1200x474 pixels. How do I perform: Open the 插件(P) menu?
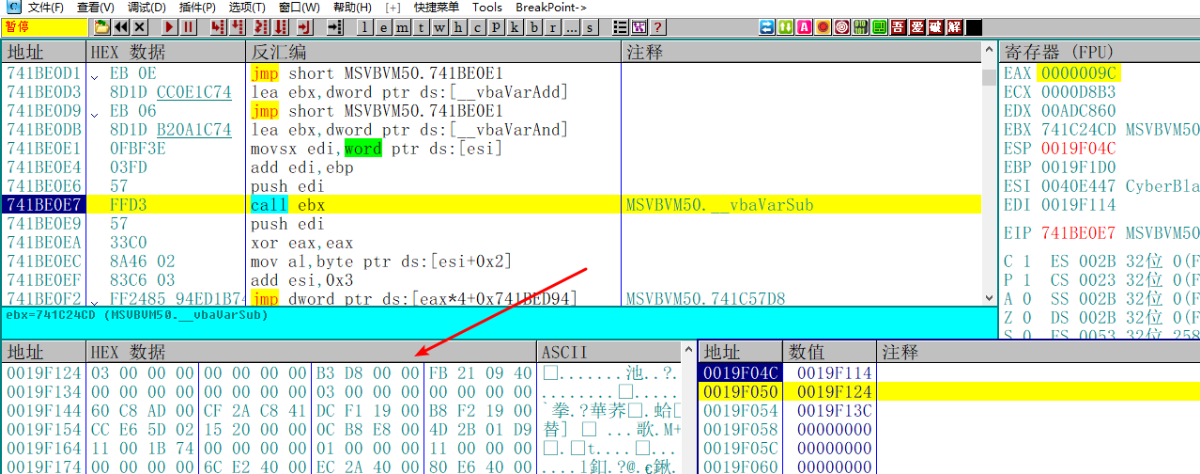pos(197,7)
